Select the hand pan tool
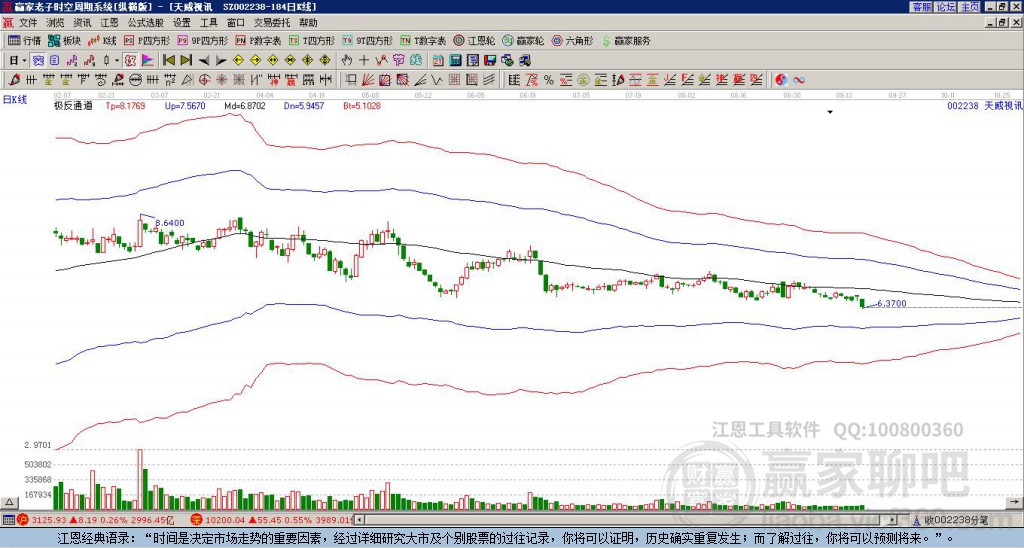This screenshot has width=1024, height=548. tap(346, 61)
